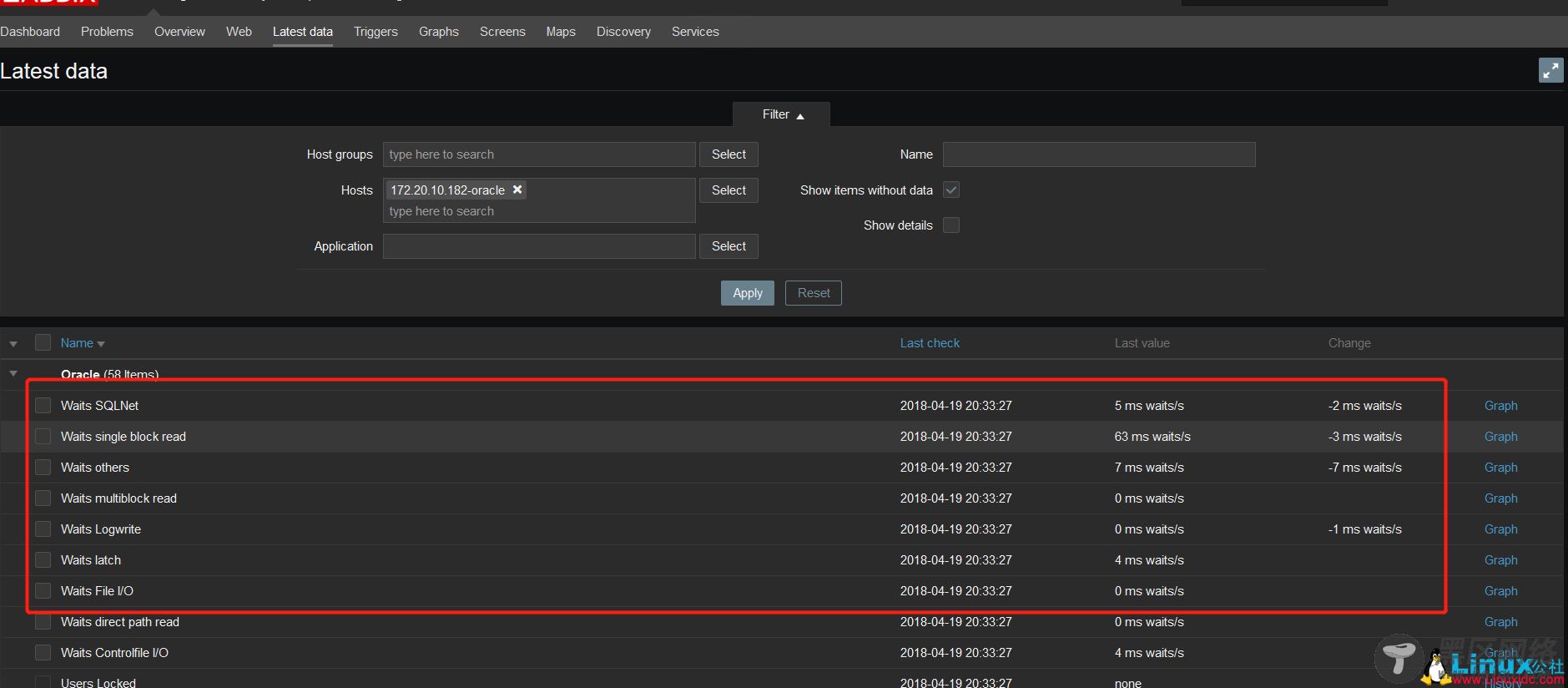Screen dimensions: 1568x688
Task: Check the Waits Logwrite checkbox
Action: pyautogui.click(x=43, y=529)
